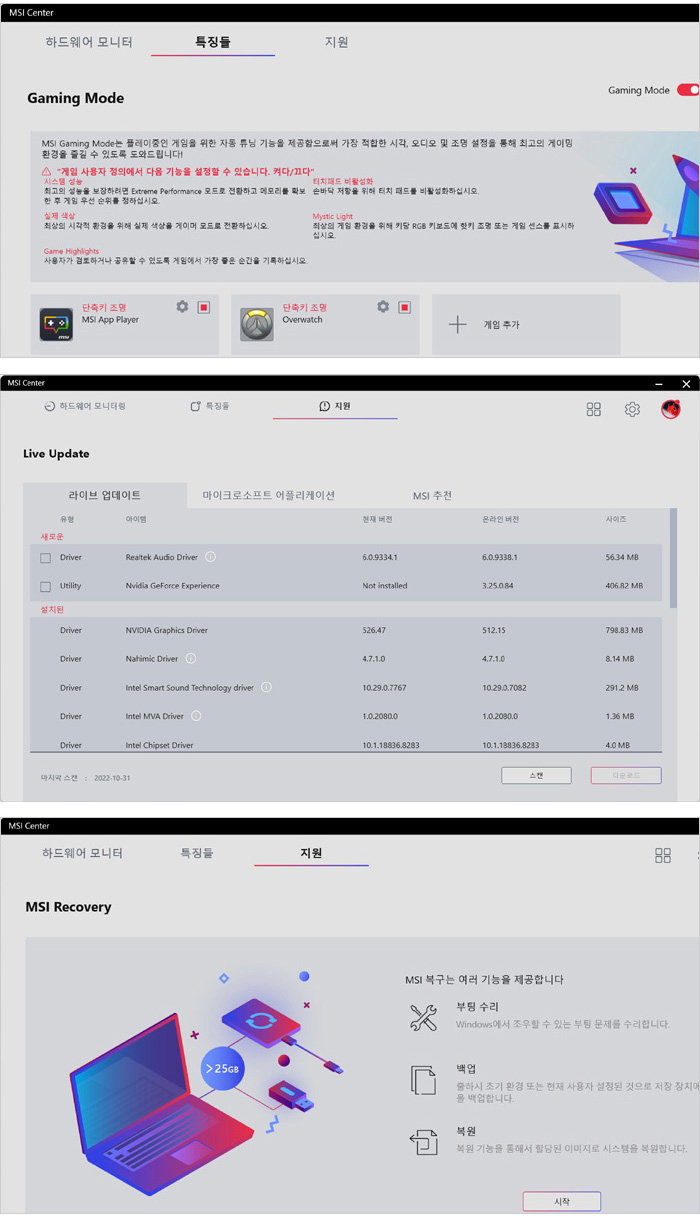Open settings gear for Overwatch
The width and height of the screenshot is (700, 1217).
coord(383,307)
